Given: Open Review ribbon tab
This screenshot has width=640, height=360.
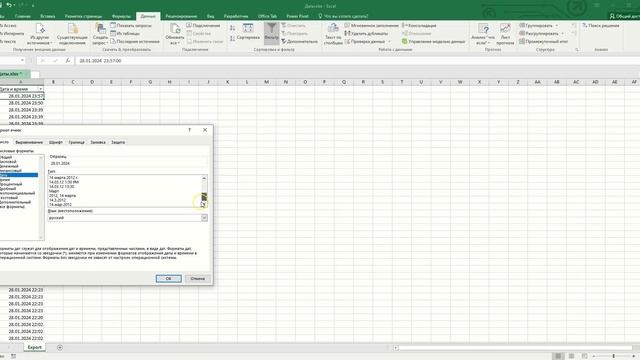Looking at the screenshot, I should (x=181, y=16).
